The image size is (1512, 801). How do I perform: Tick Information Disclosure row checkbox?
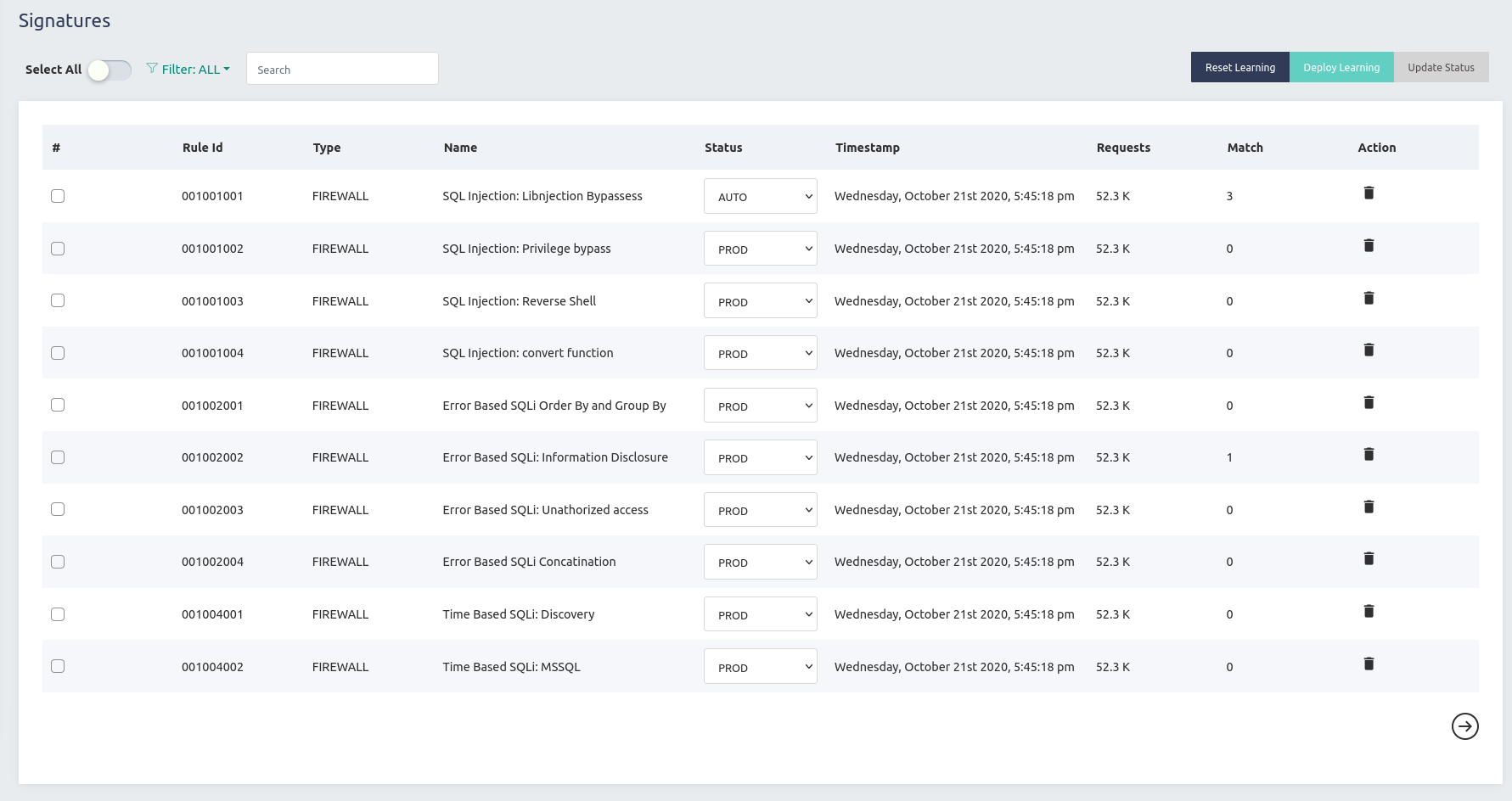point(58,457)
